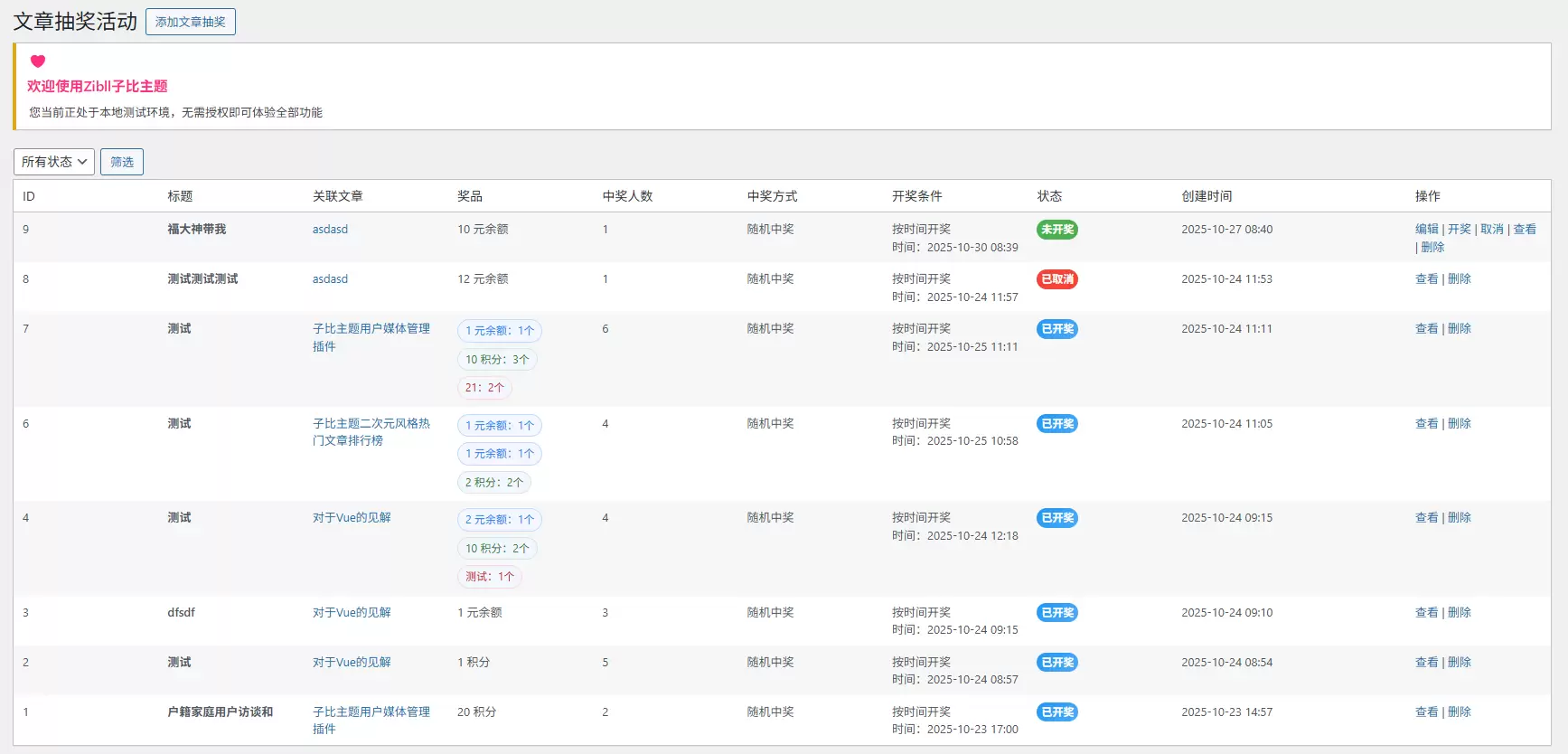Edit the lottery 福大神带我 via 编辑
Image resolution: width=1568 pixels, height=754 pixels.
click(1426, 230)
